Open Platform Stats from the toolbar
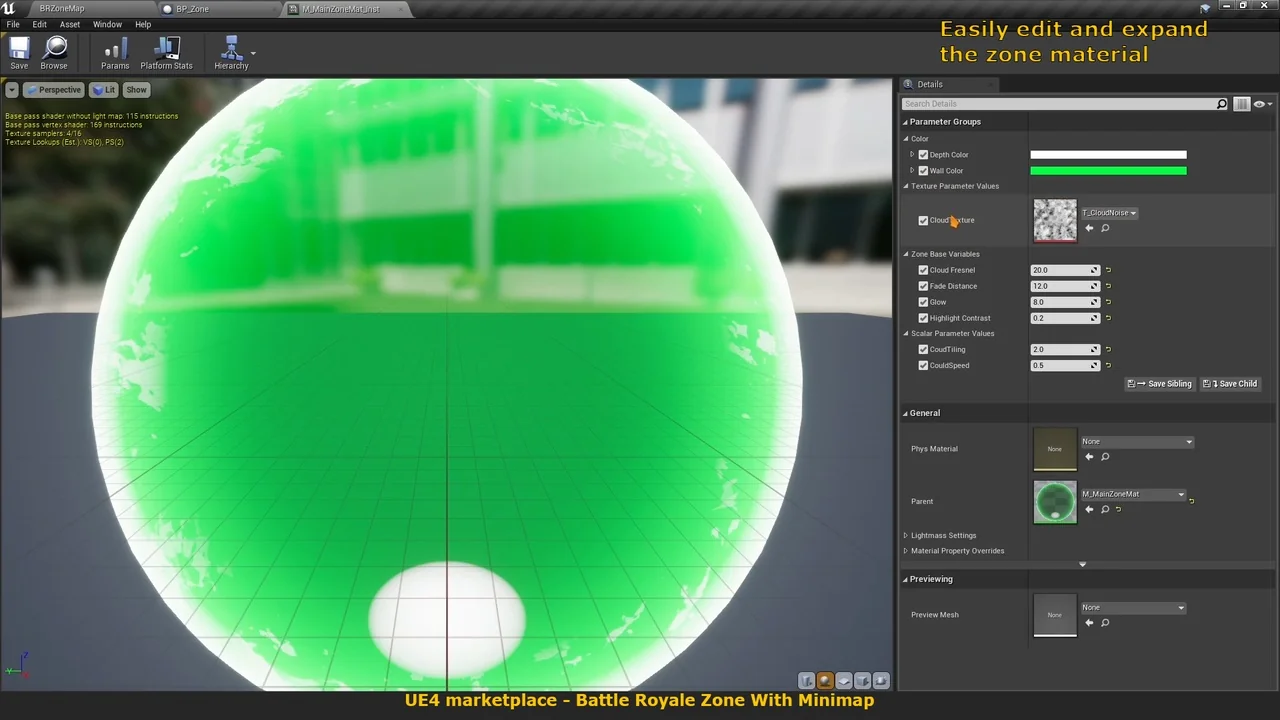 click(x=166, y=52)
